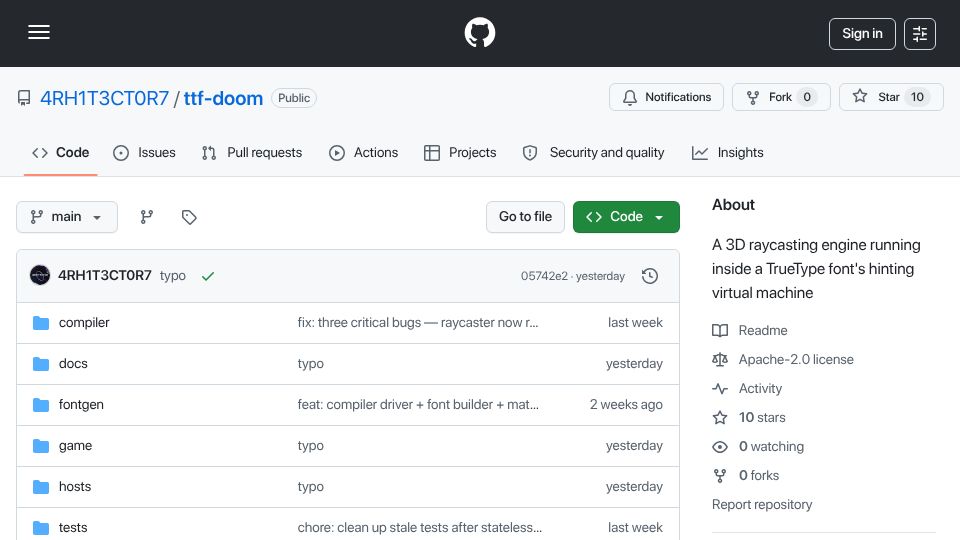The image size is (960, 540).
Task: Open the ttf-doom repository link
Action: [223, 98]
